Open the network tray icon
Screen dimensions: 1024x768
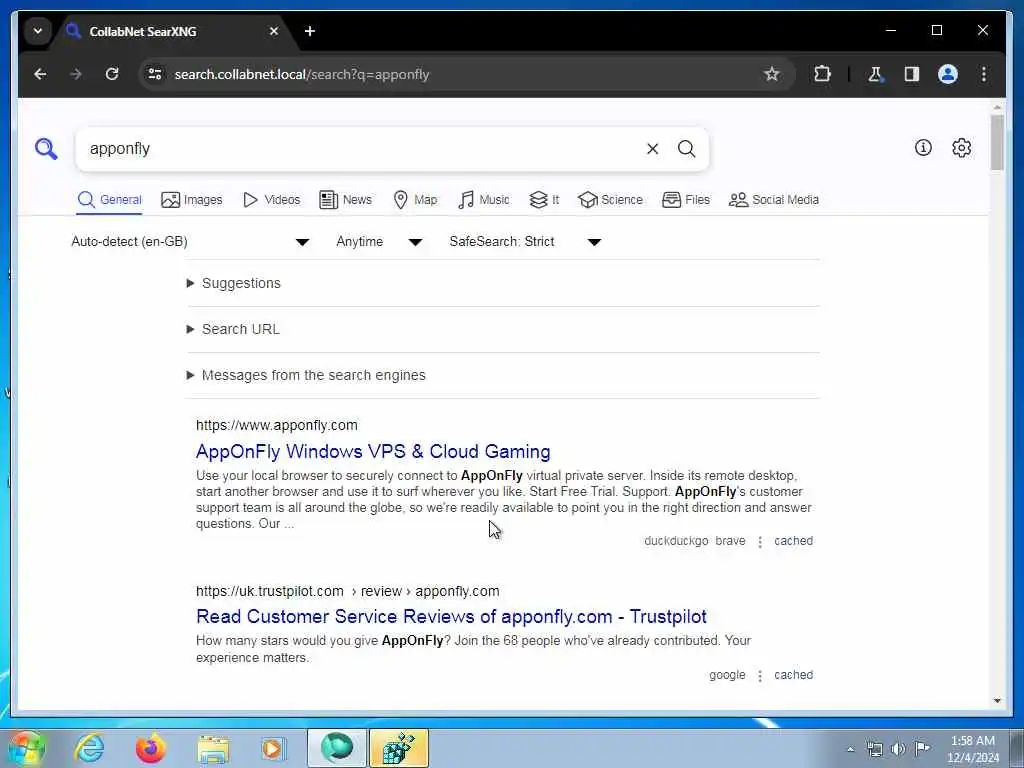874,749
